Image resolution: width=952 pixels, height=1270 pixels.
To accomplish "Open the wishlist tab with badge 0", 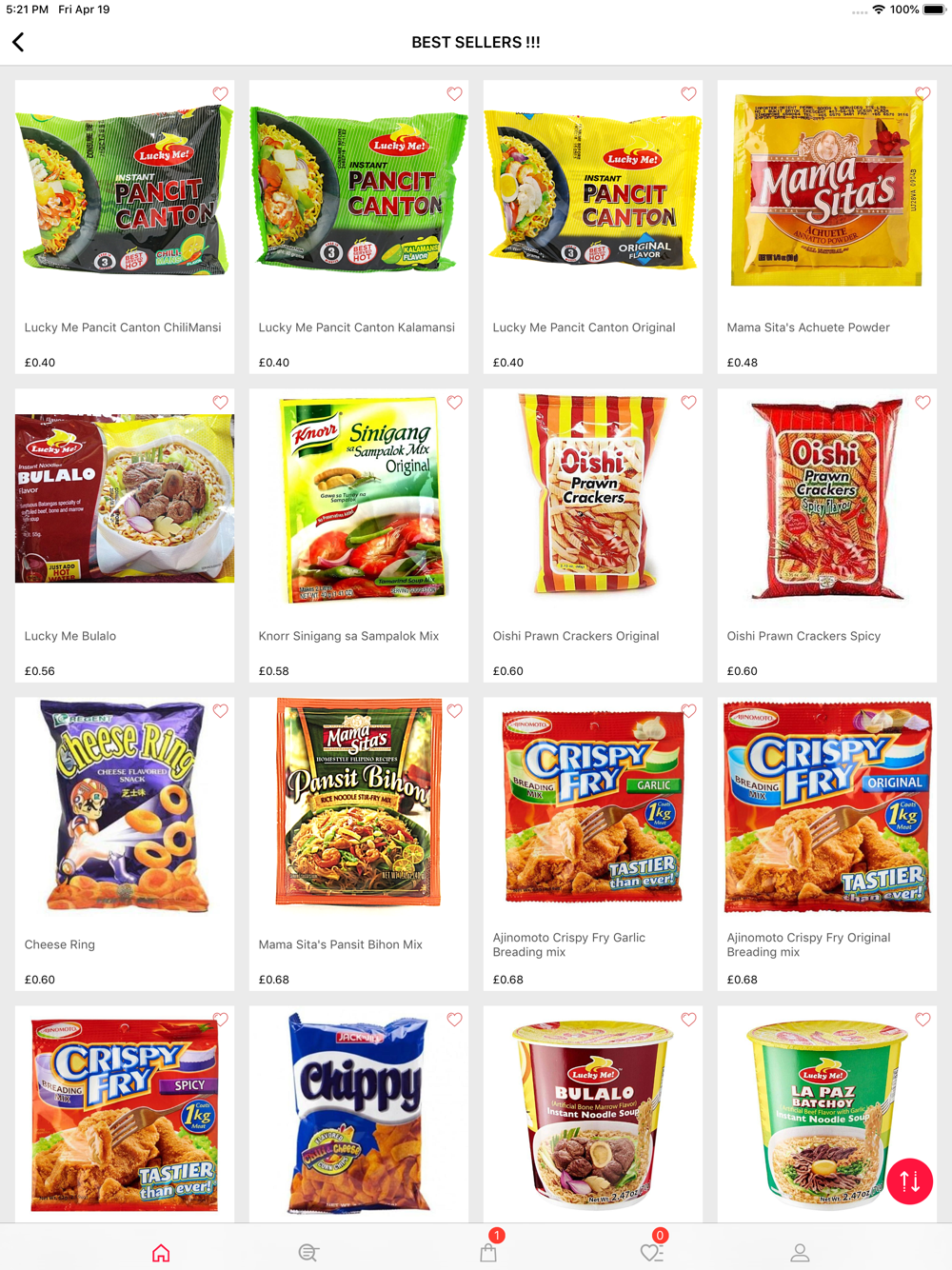I will 652,1251.
